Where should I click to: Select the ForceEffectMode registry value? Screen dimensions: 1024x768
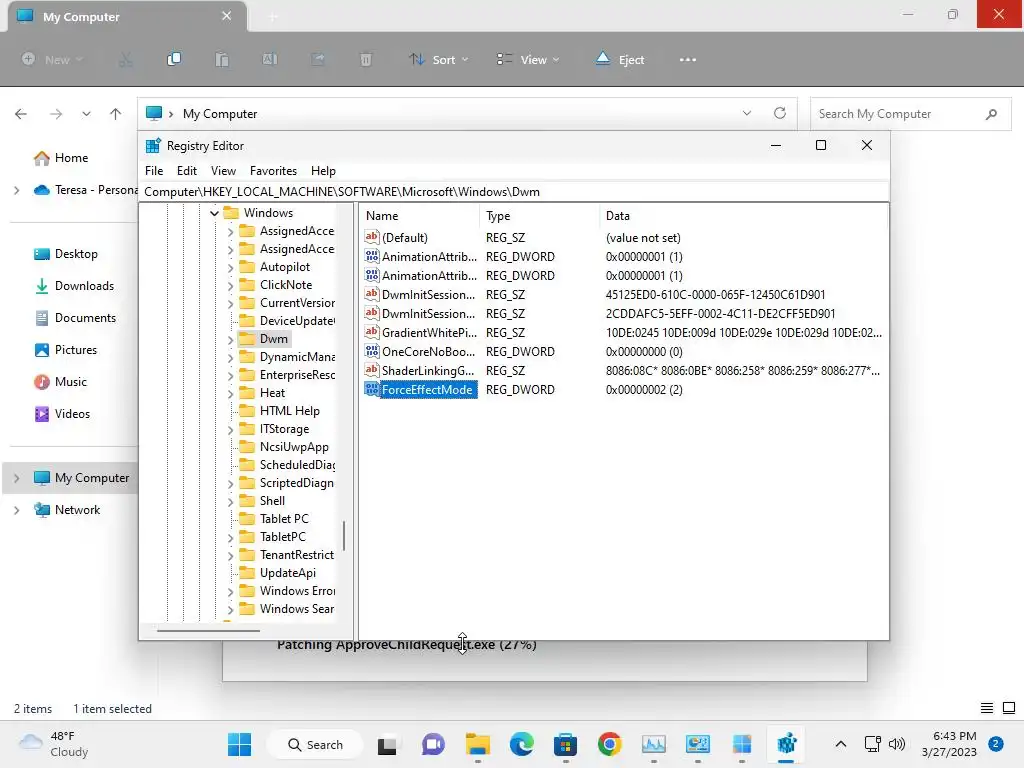click(x=426, y=390)
